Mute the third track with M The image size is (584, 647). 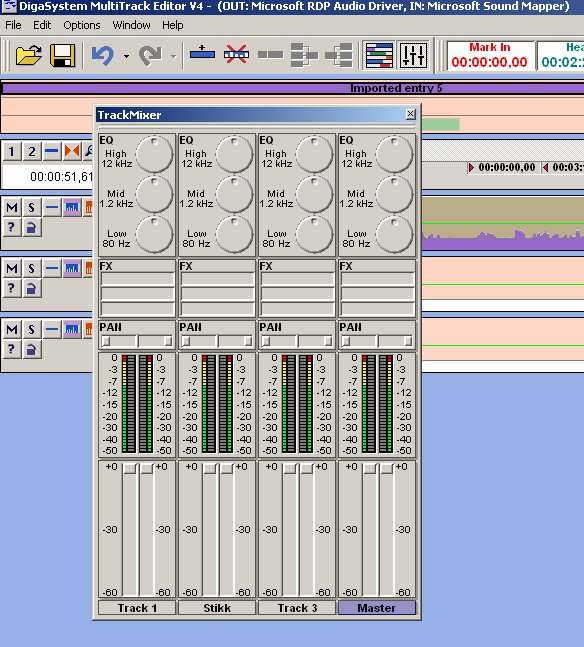pos(12,329)
